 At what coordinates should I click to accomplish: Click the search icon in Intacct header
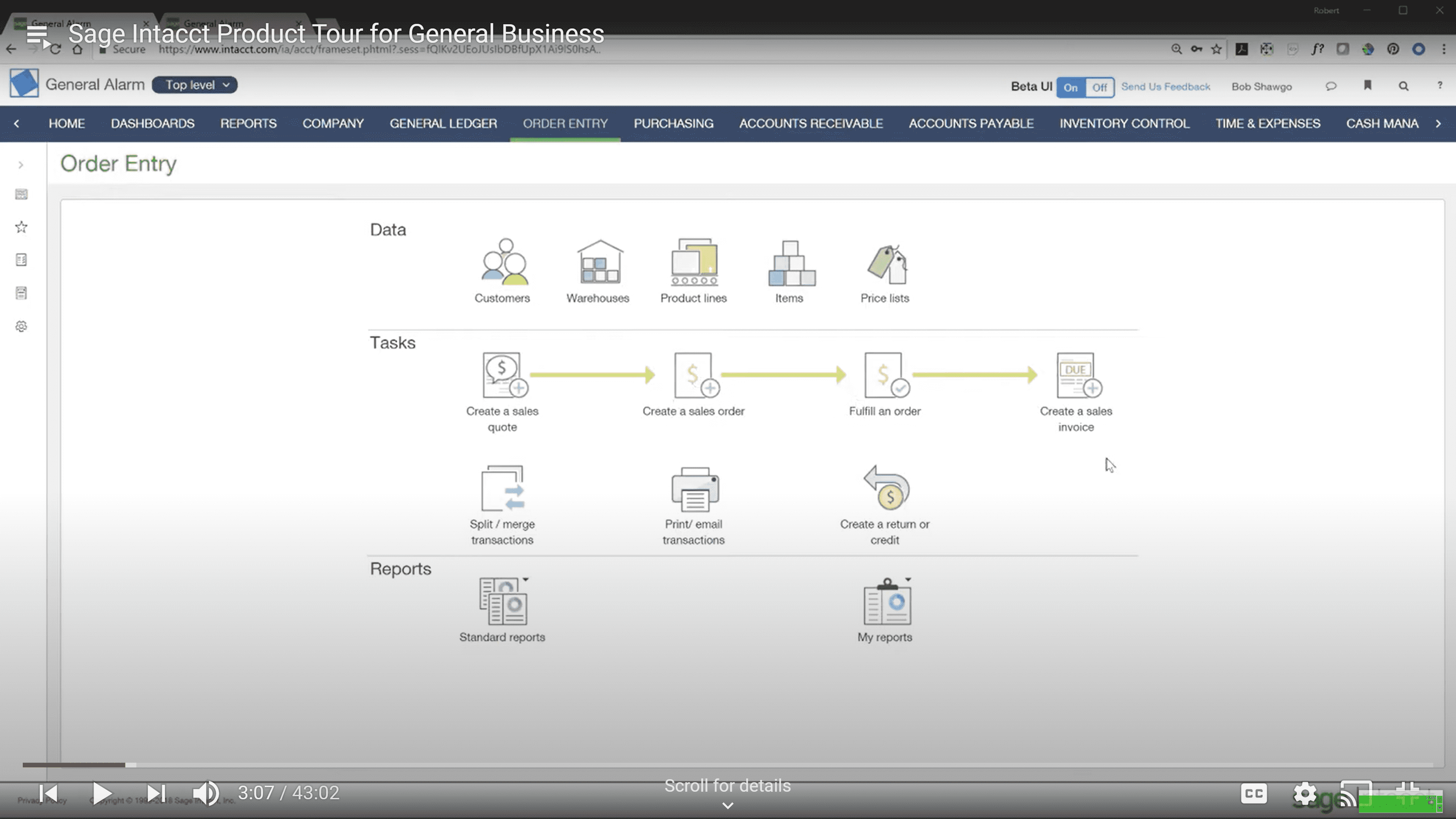click(x=1403, y=86)
